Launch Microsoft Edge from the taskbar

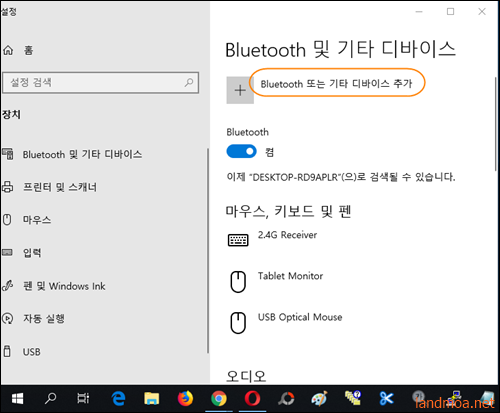pyautogui.click(x=118, y=398)
